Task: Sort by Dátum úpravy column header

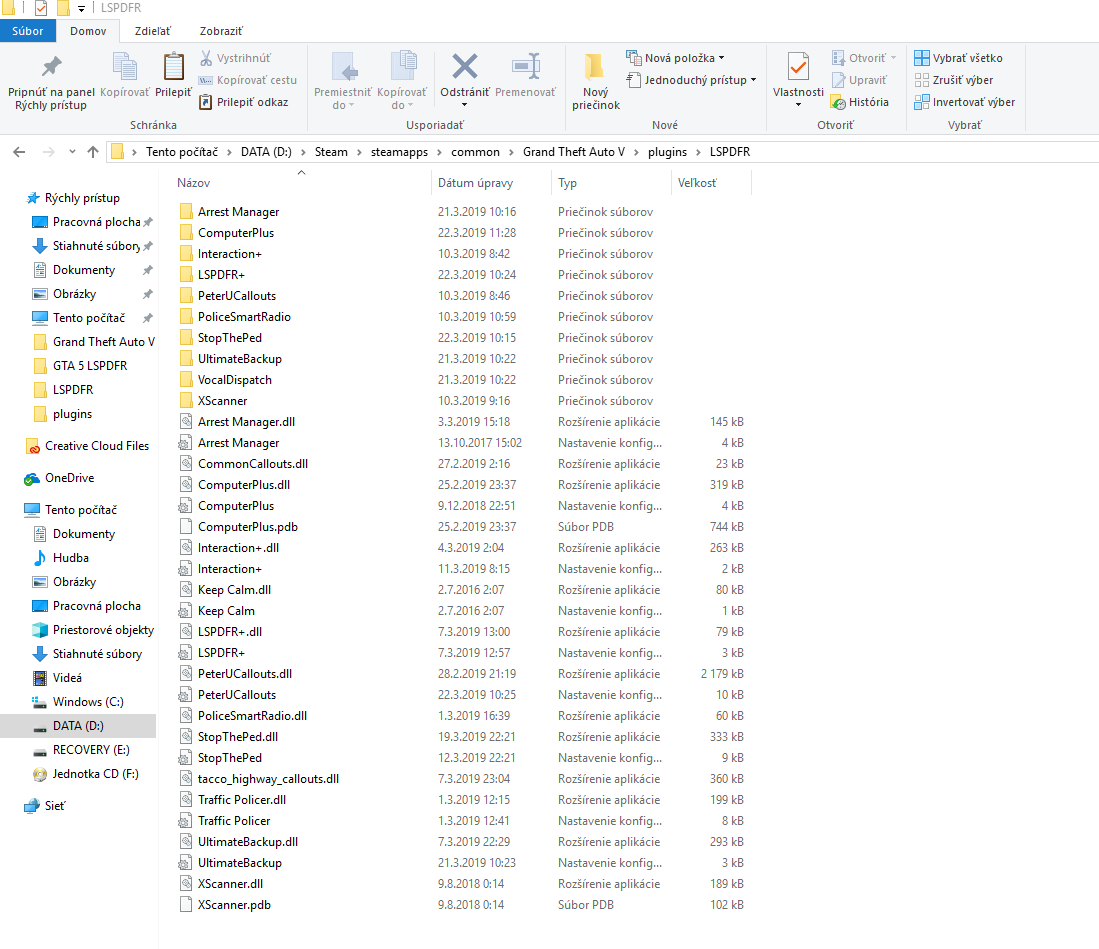Action: 475,183
